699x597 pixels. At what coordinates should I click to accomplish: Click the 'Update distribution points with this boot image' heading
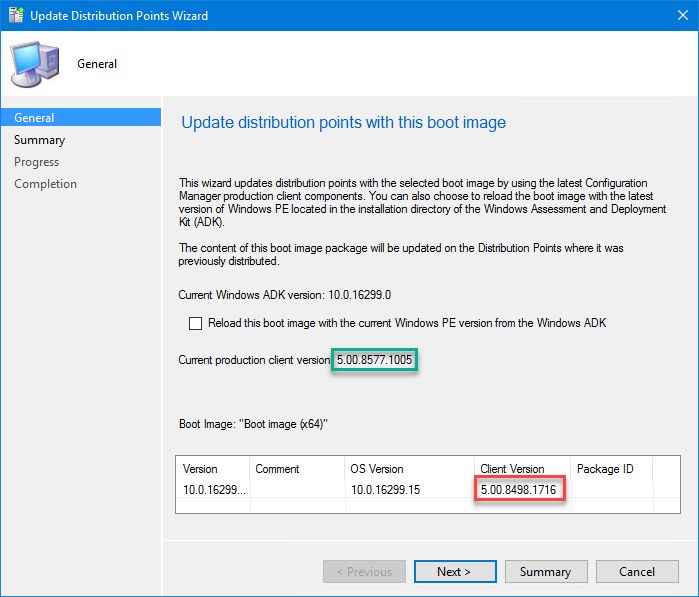[343, 122]
